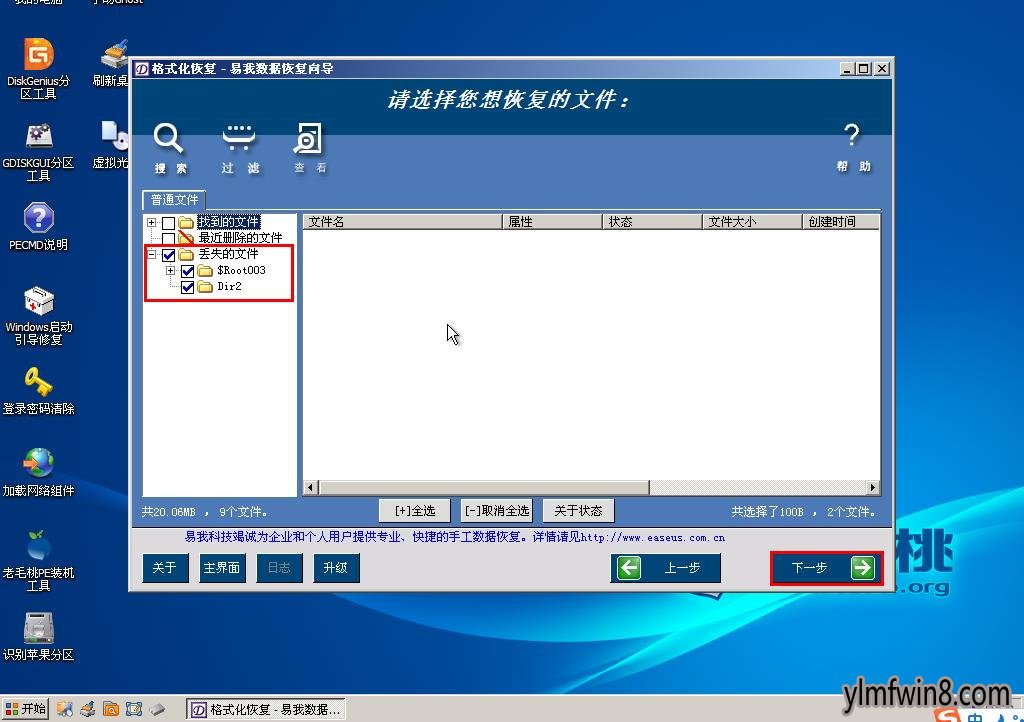Uncheck the 丢失的文件 checkbox
Screen dimensions: 1024x722
(168, 255)
